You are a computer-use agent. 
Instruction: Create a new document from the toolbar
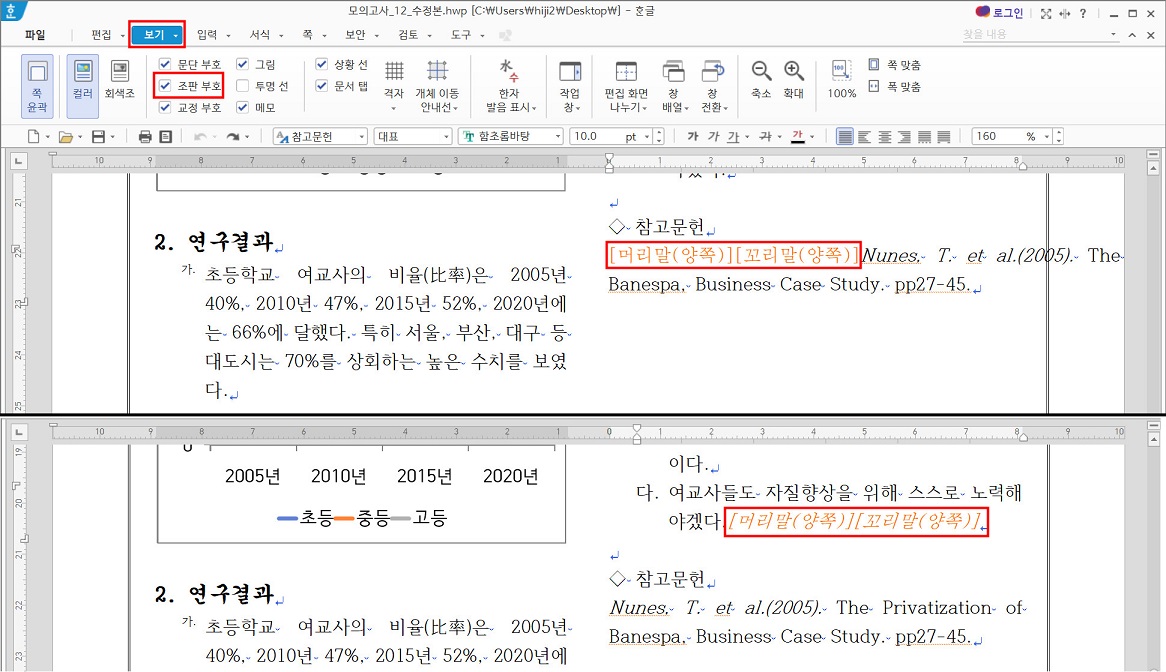point(33,137)
